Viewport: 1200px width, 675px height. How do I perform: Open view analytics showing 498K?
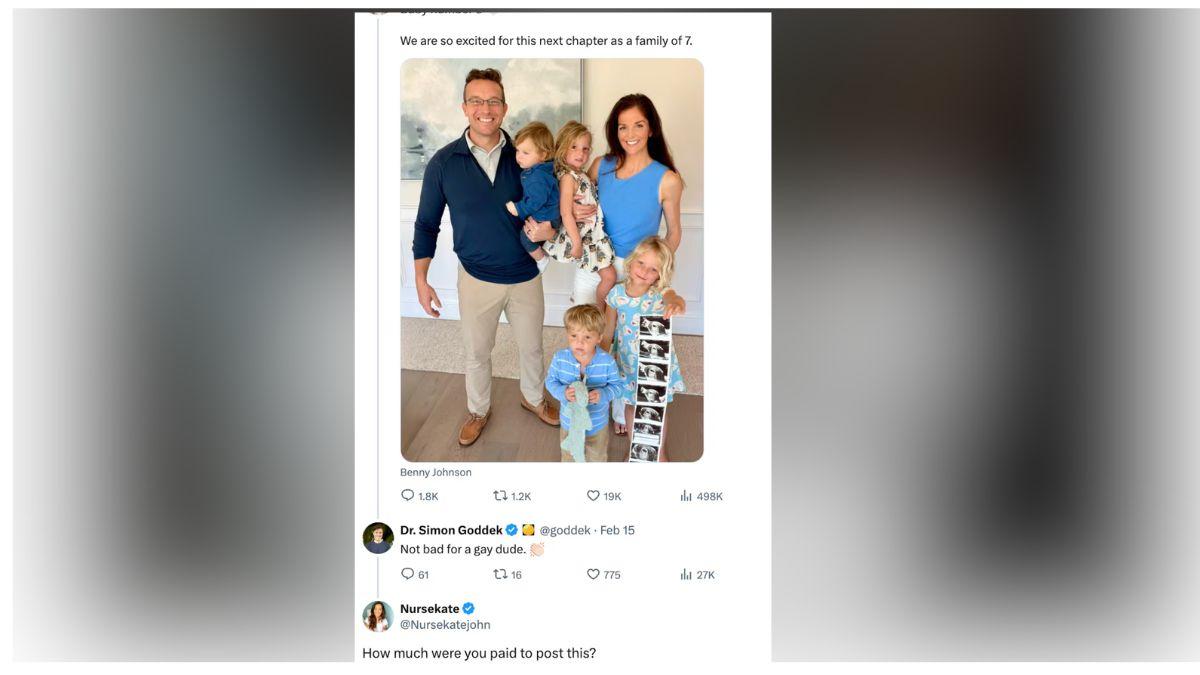(x=686, y=496)
